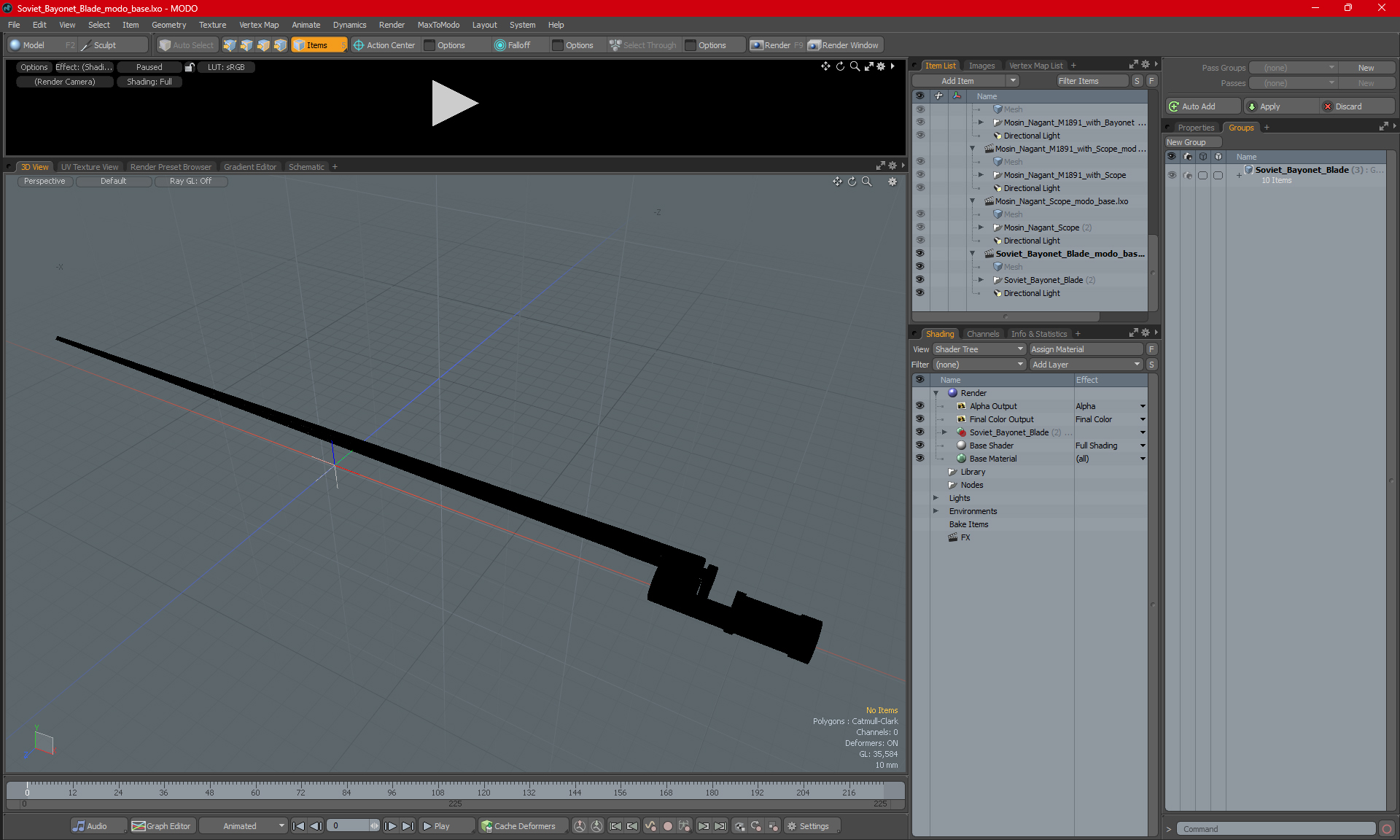
Task: Open the Shader Tree view dropdown
Action: point(979,349)
